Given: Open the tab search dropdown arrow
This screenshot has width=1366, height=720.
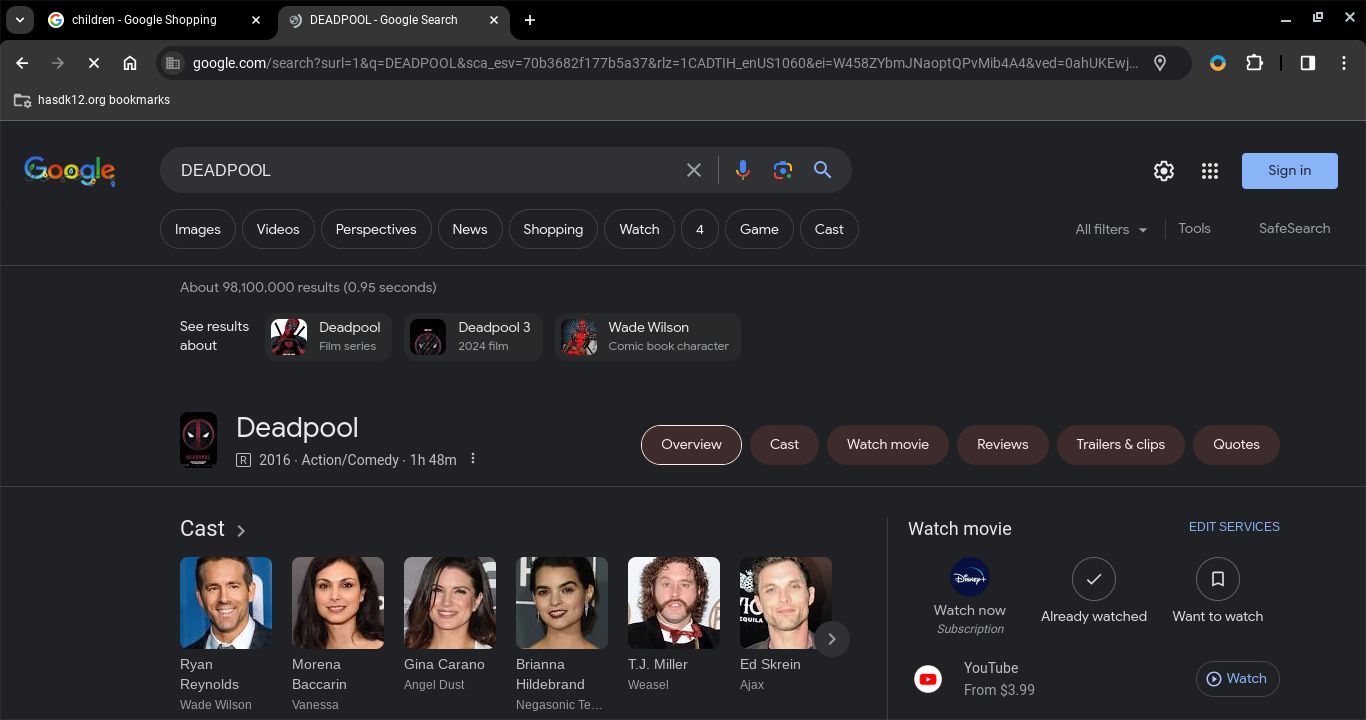Looking at the screenshot, I should pyautogui.click(x=19, y=20).
